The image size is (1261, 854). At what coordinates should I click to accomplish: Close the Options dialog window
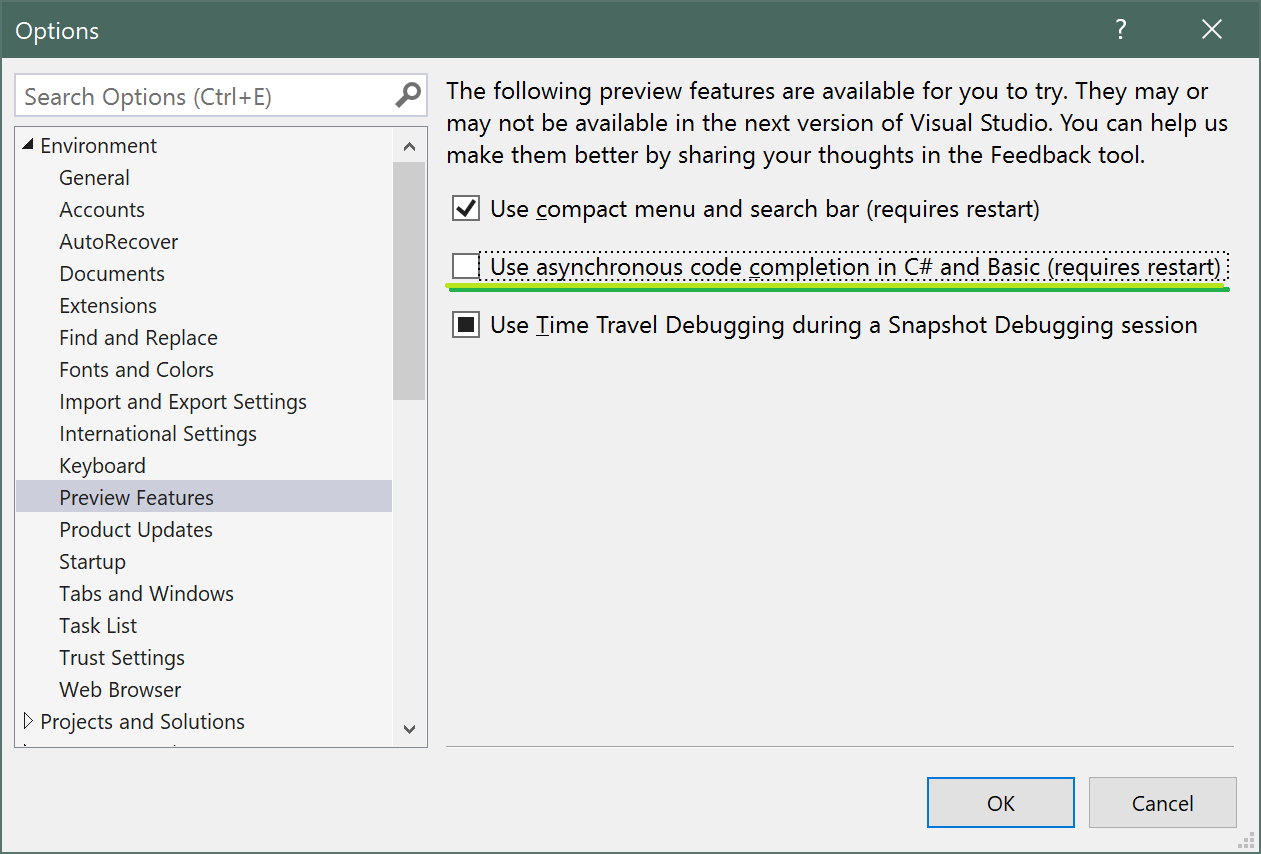1212,30
